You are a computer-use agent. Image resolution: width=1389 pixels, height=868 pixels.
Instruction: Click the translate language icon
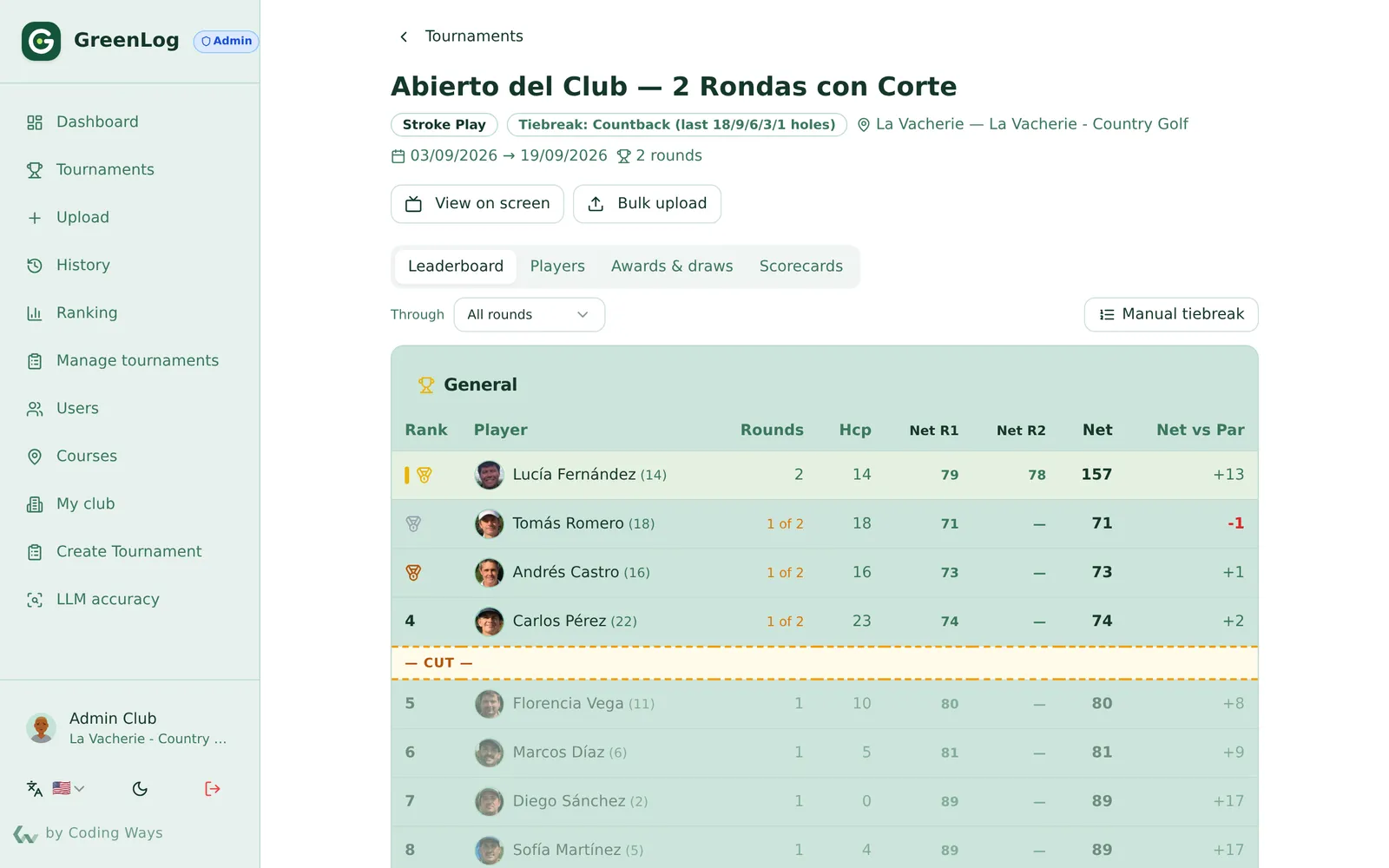click(x=35, y=788)
